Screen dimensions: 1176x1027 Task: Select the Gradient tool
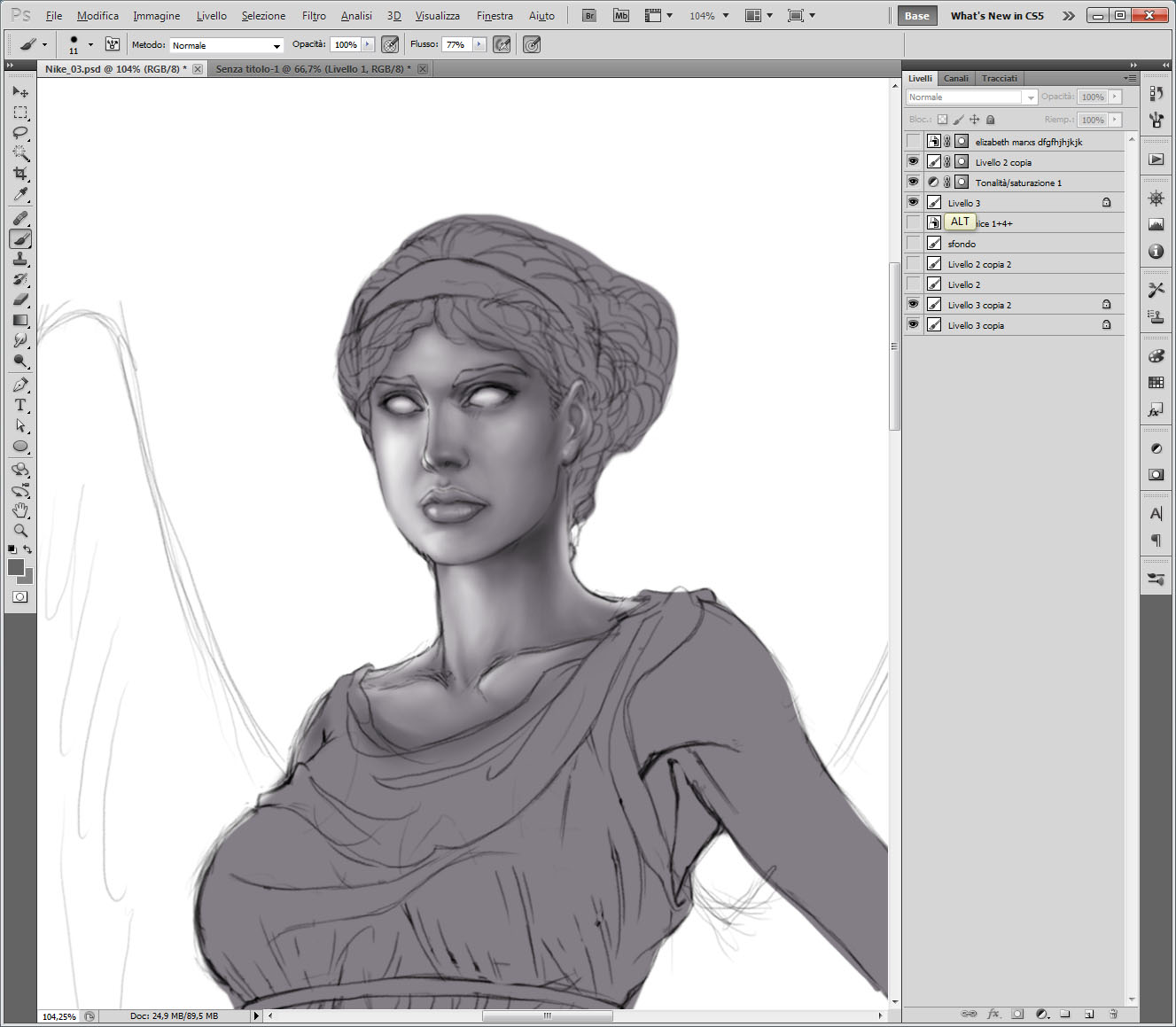tap(20, 320)
